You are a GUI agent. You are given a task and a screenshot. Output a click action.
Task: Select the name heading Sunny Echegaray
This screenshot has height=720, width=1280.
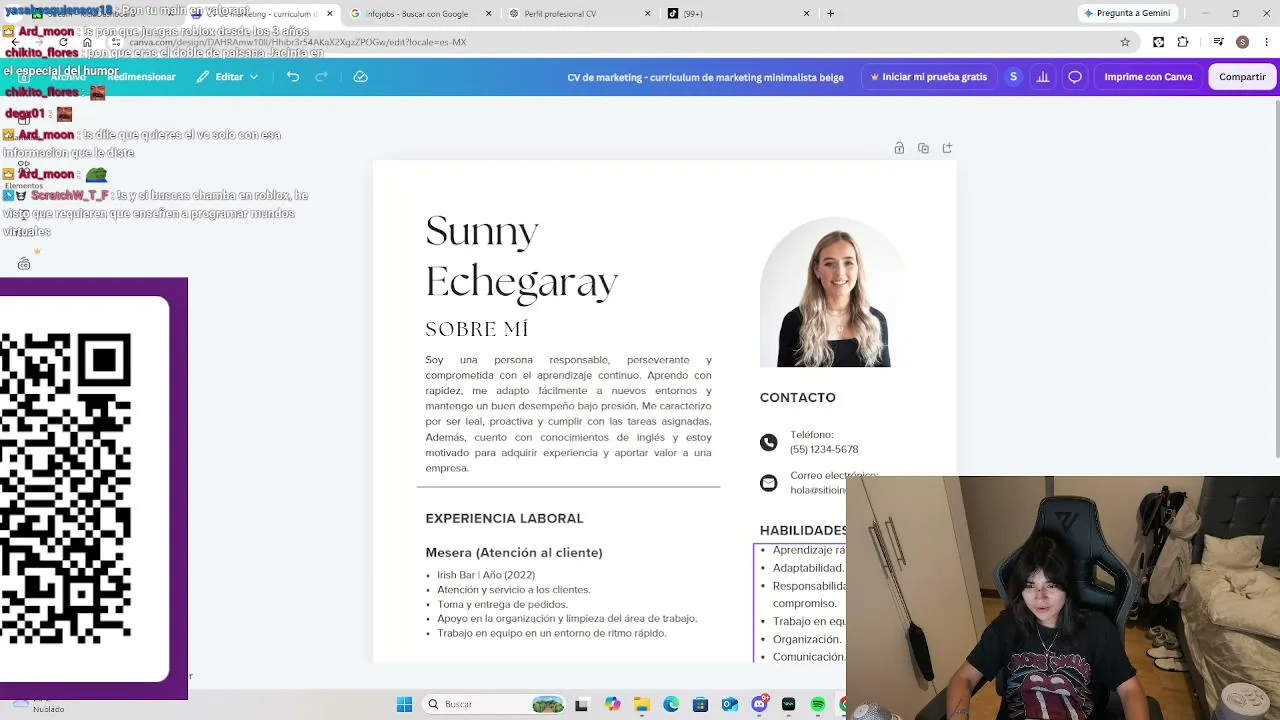[522, 257]
